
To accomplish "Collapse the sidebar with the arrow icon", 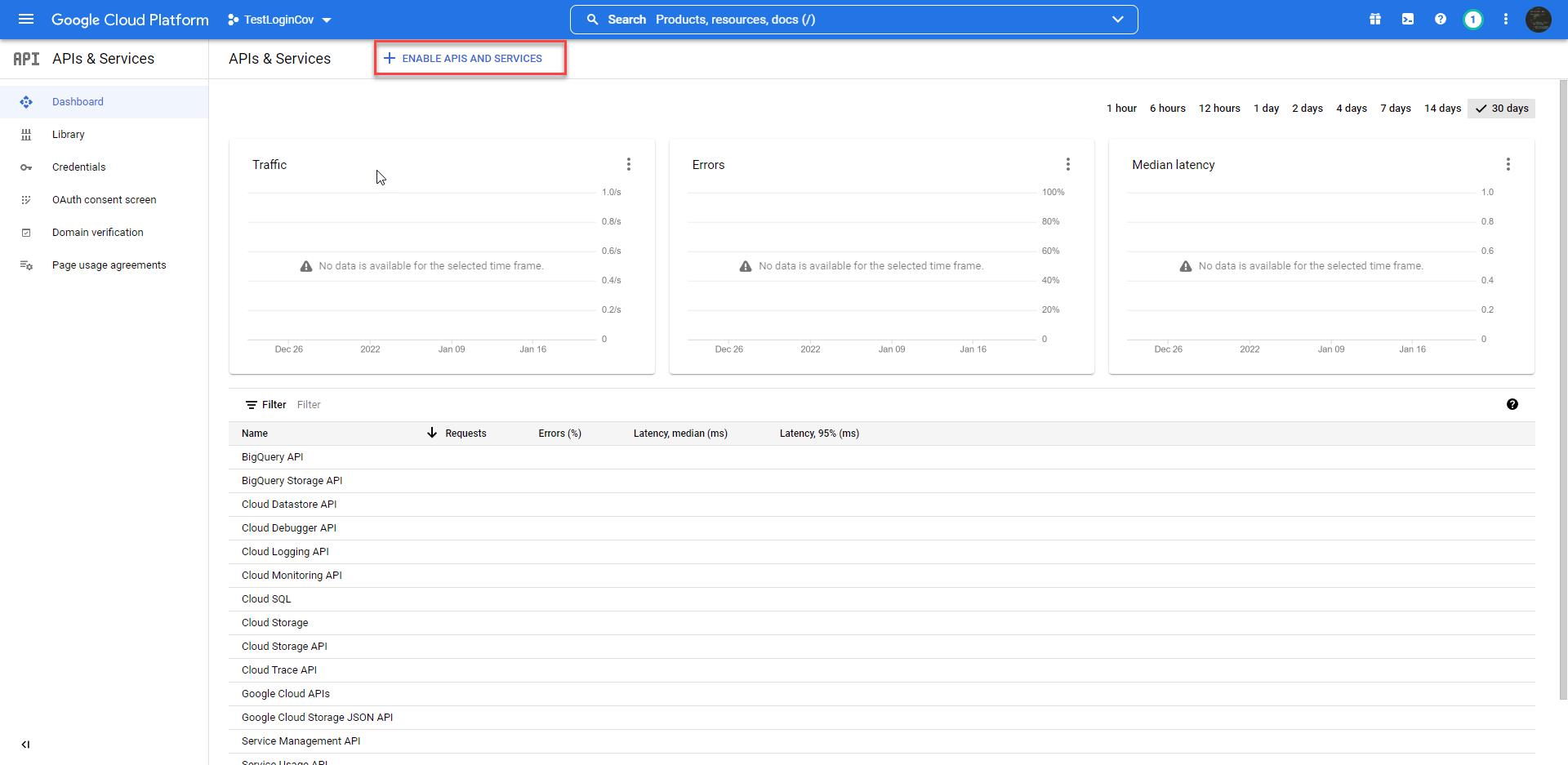I will click(x=25, y=745).
